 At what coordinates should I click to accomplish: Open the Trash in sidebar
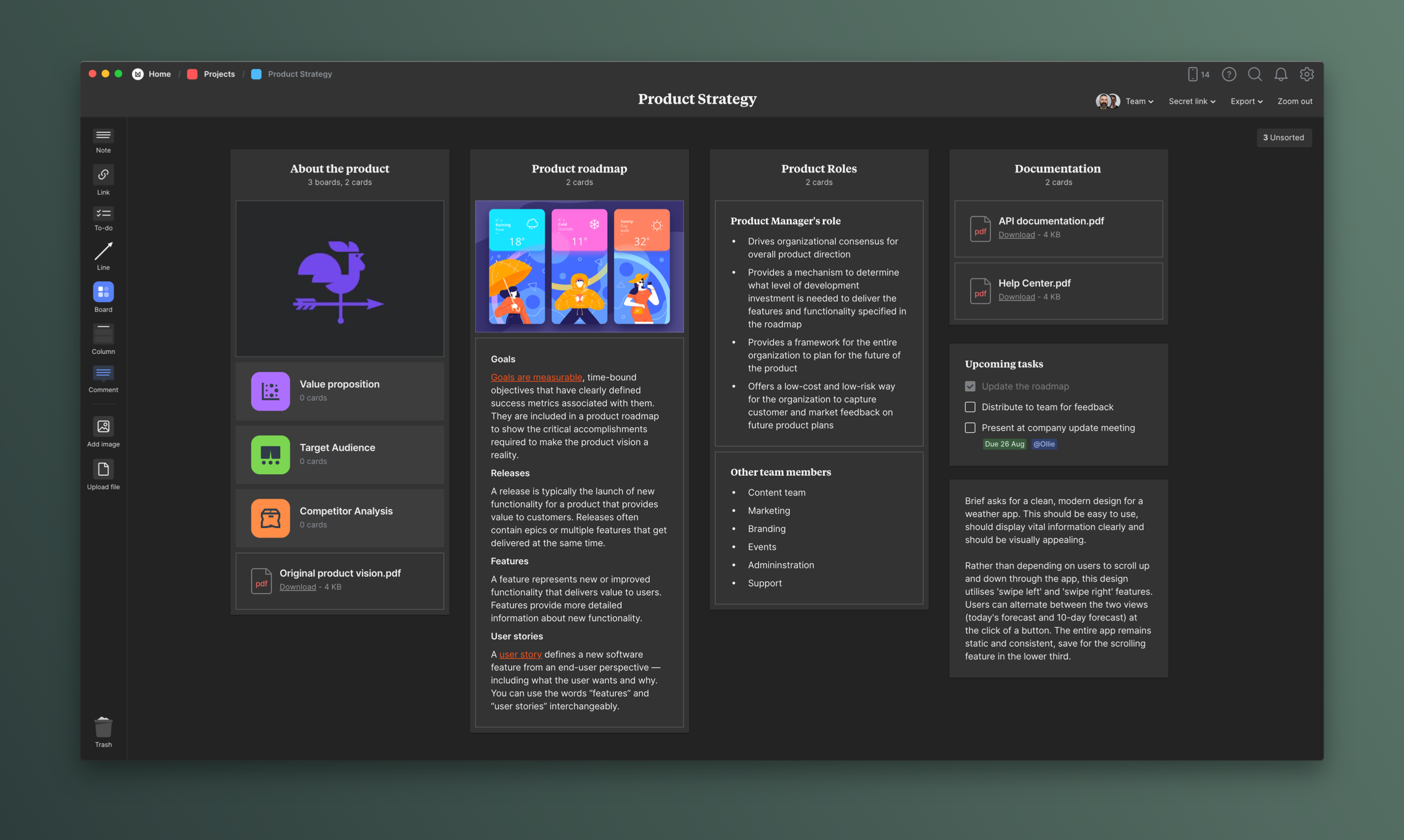coord(103,728)
